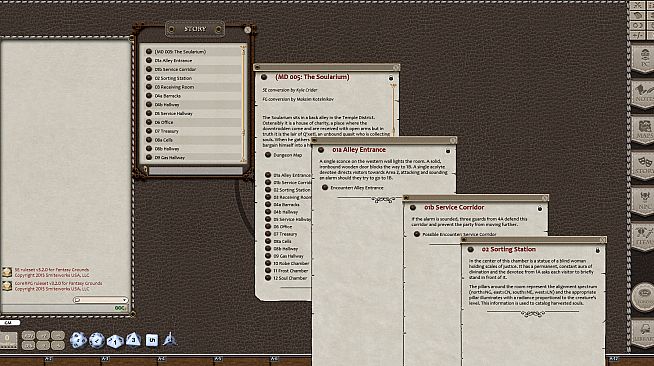Click Dungeon Map link icon in Soularium window
This screenshot has width=654, height=366.
268,155
